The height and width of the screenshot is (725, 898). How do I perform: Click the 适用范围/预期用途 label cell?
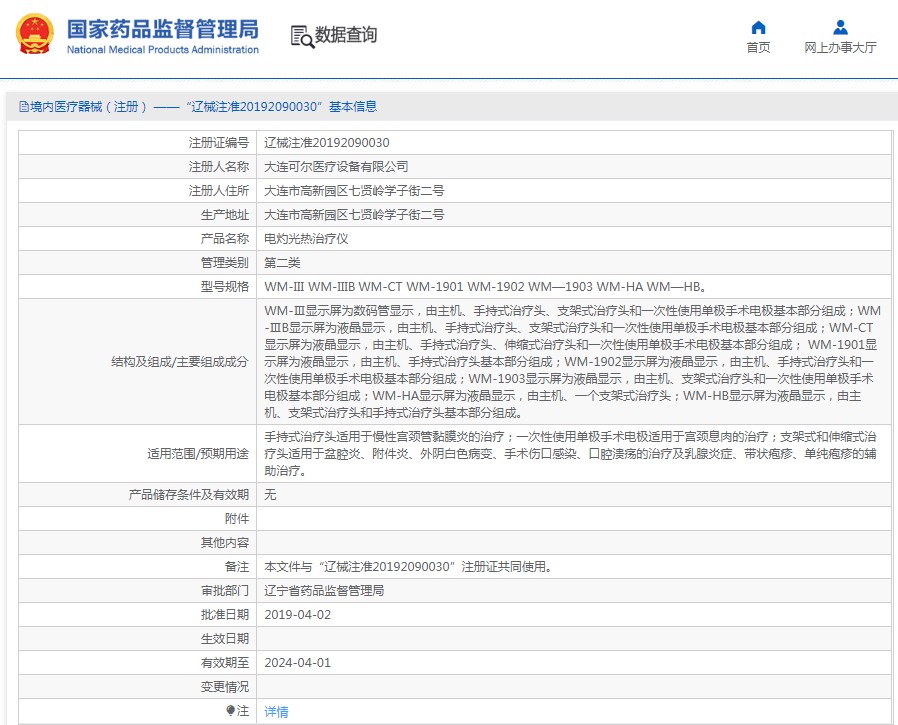[x=137, y=454]
